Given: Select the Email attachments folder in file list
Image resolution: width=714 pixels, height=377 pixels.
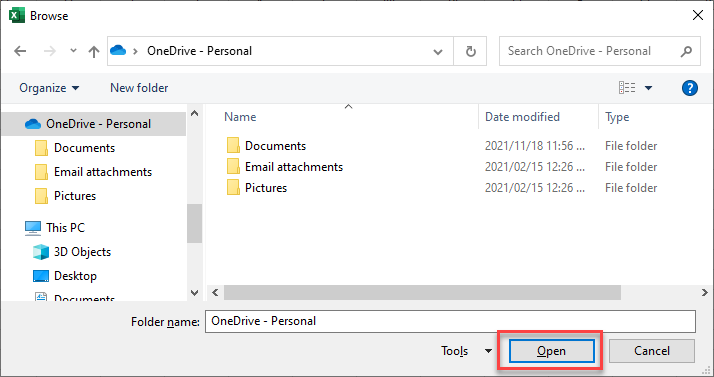Looking at the screenshot, I should [x=285, y=167].
